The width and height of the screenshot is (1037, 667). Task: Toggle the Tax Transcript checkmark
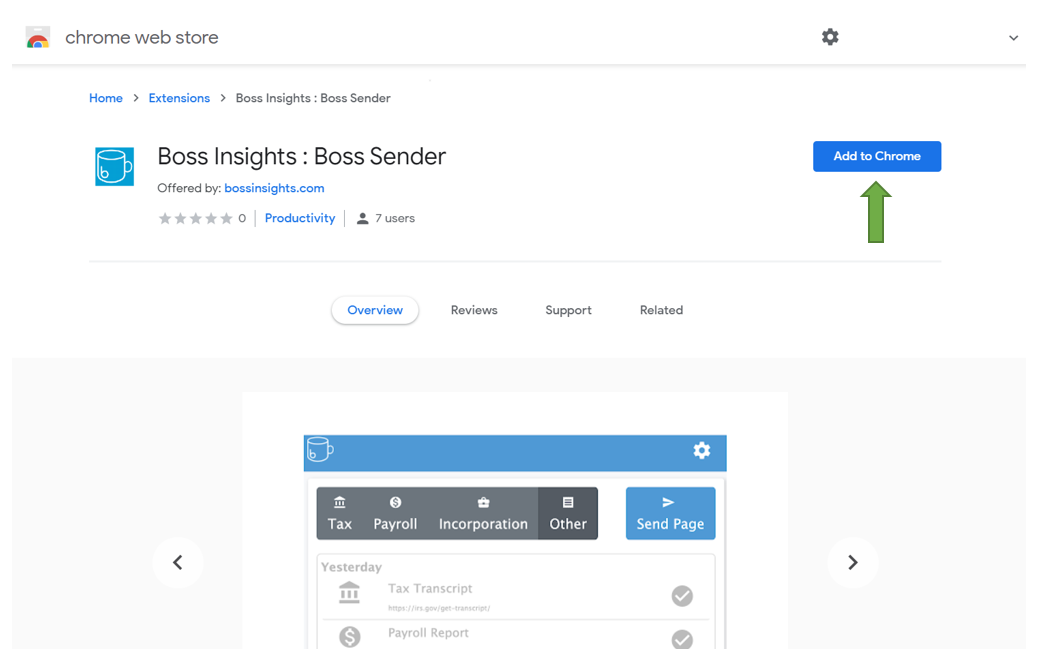682,596
